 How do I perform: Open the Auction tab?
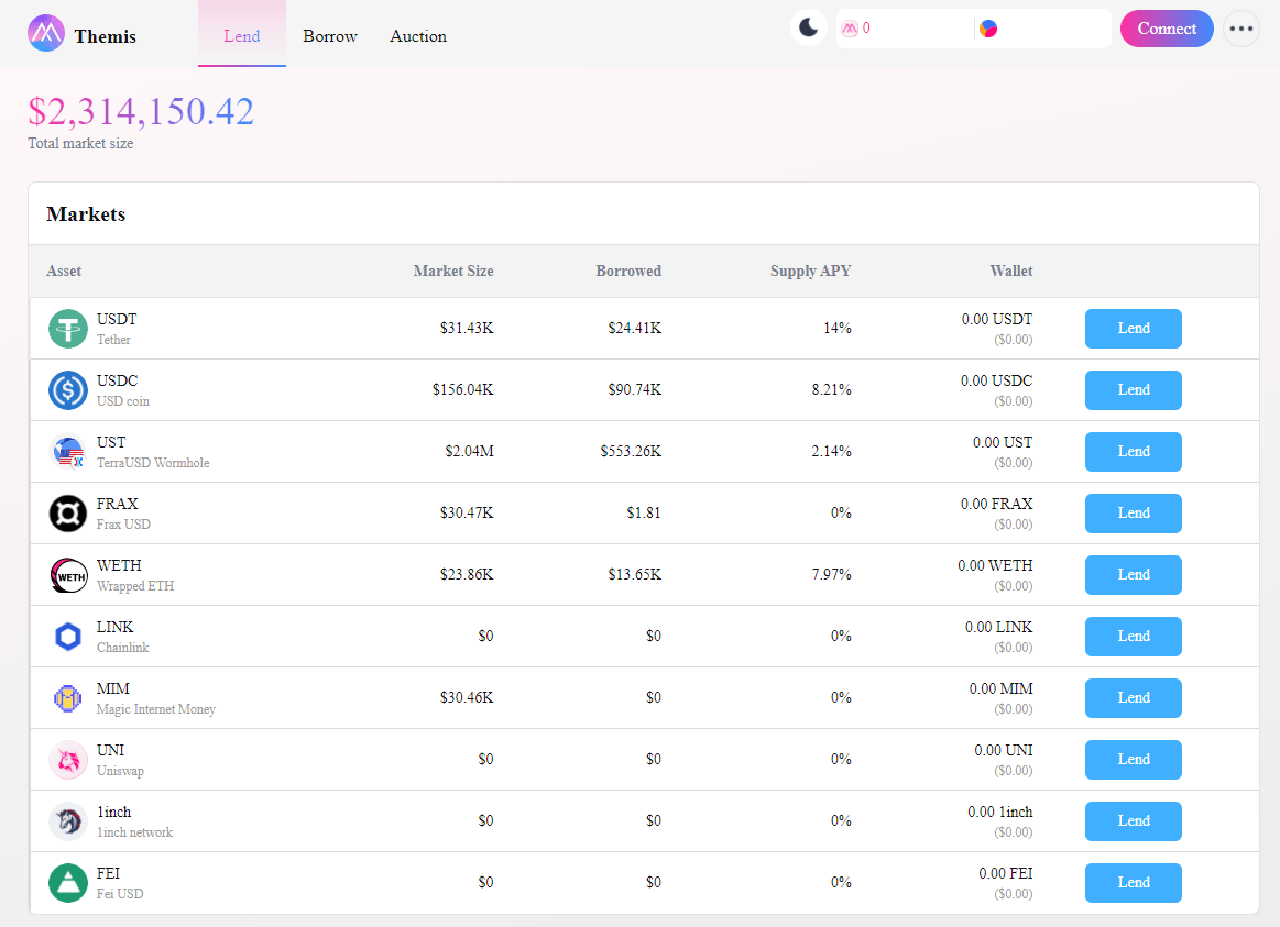coord(418,36)
